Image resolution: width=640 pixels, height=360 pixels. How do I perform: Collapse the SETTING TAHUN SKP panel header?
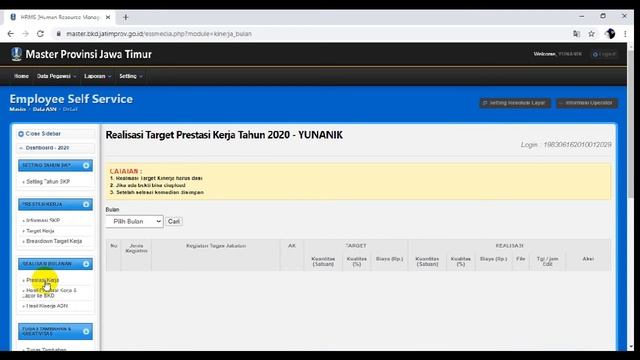tap(55, 165)
